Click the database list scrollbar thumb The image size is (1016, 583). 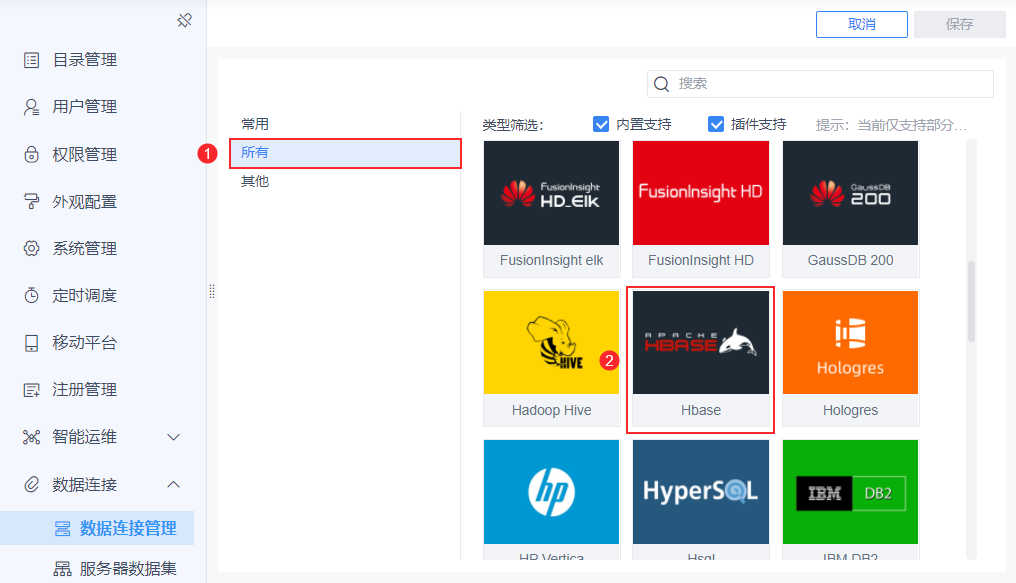[971, 301]
